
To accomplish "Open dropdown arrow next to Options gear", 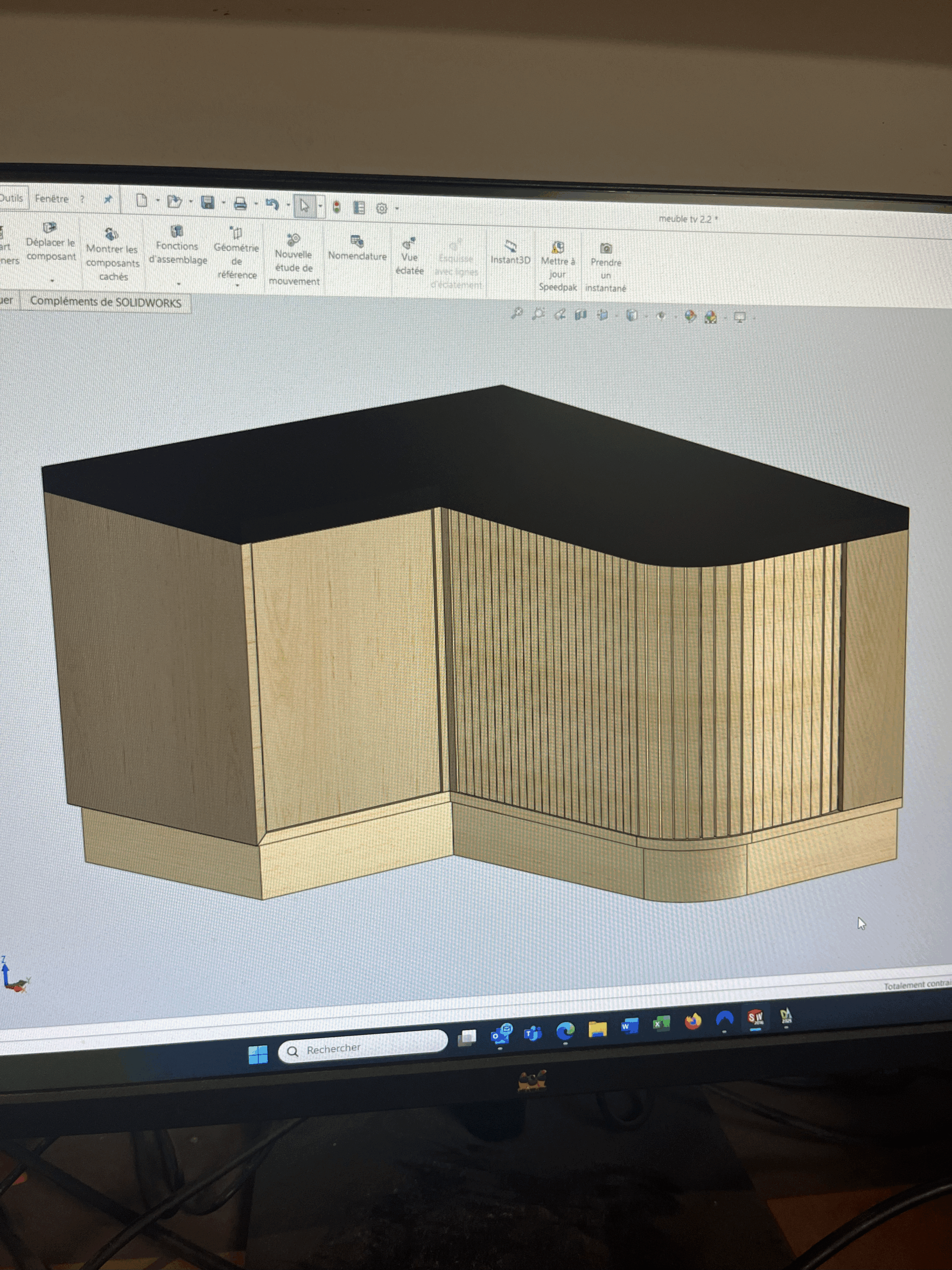I will pyautogui.click(x=397, y=209).
